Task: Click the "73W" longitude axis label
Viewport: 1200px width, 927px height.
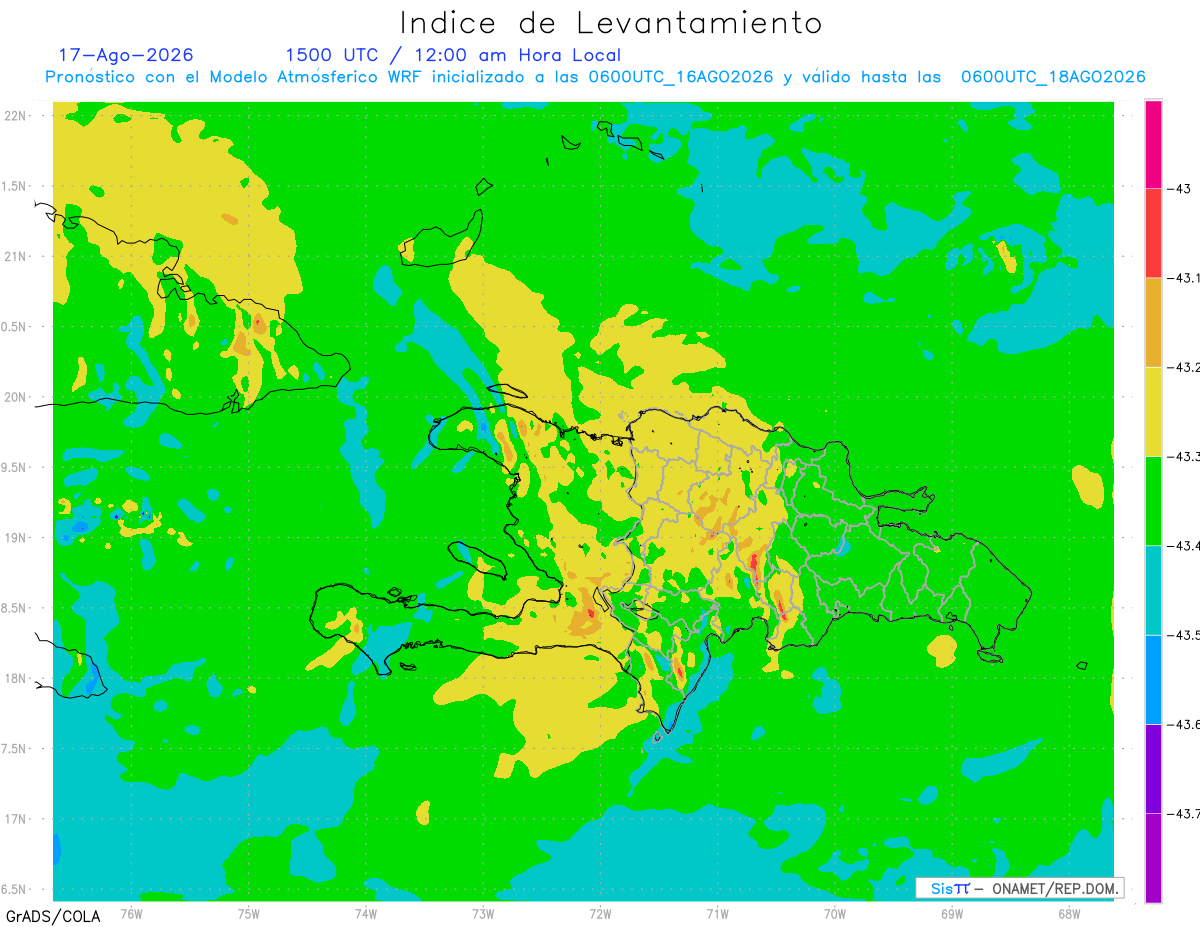Action: [x=483, y=912]
